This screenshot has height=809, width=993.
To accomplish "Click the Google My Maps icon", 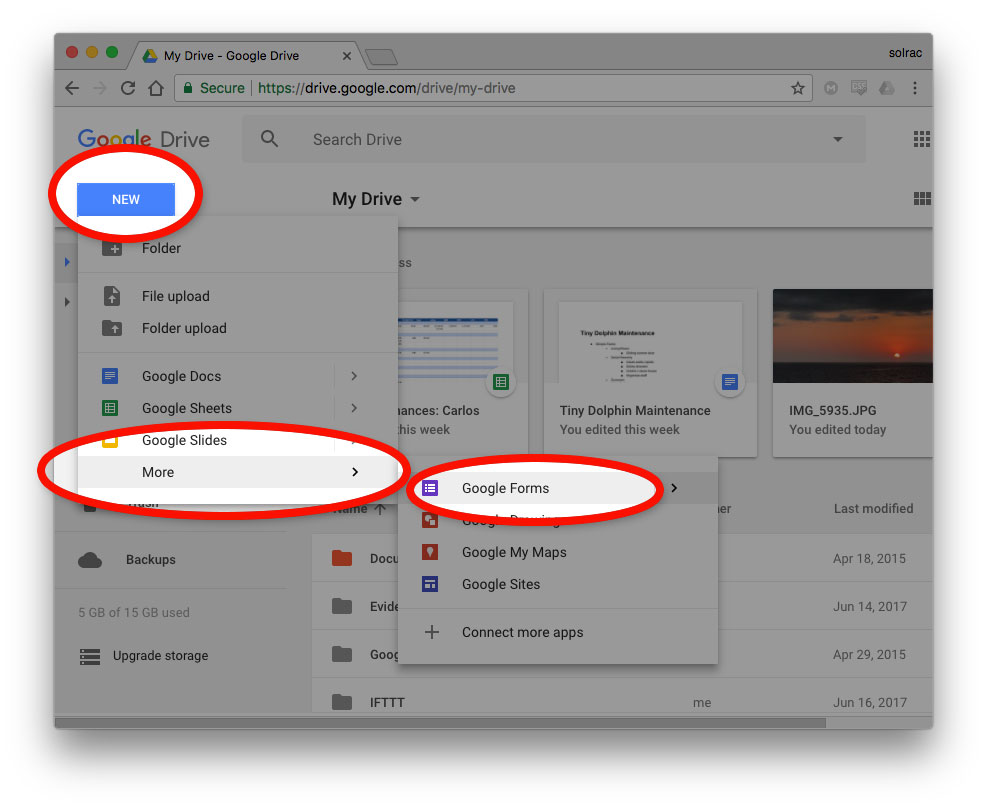I will click(x=430, y=552).
